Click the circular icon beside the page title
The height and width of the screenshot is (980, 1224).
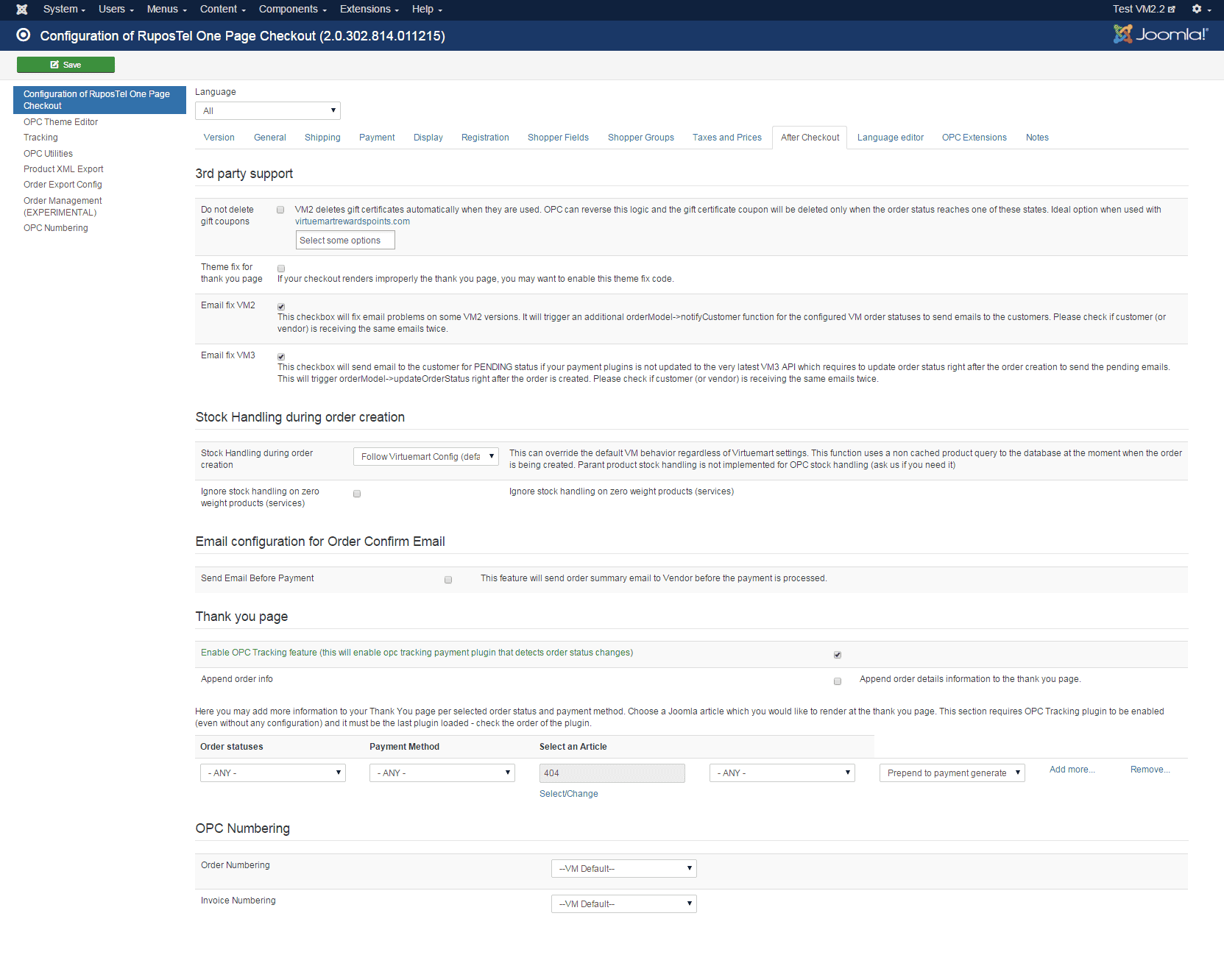click(24, 35)
